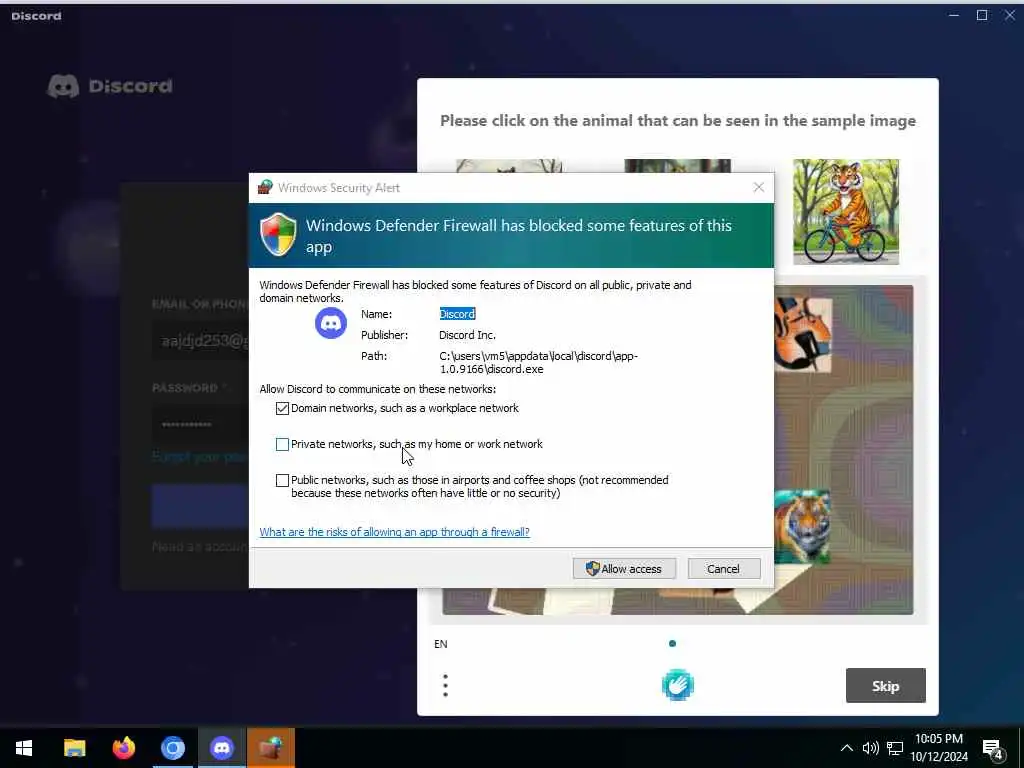The width and height of the screenshot is (1024, 768).
Task: Enable the Domain networks checkbox
Action: 282,408
